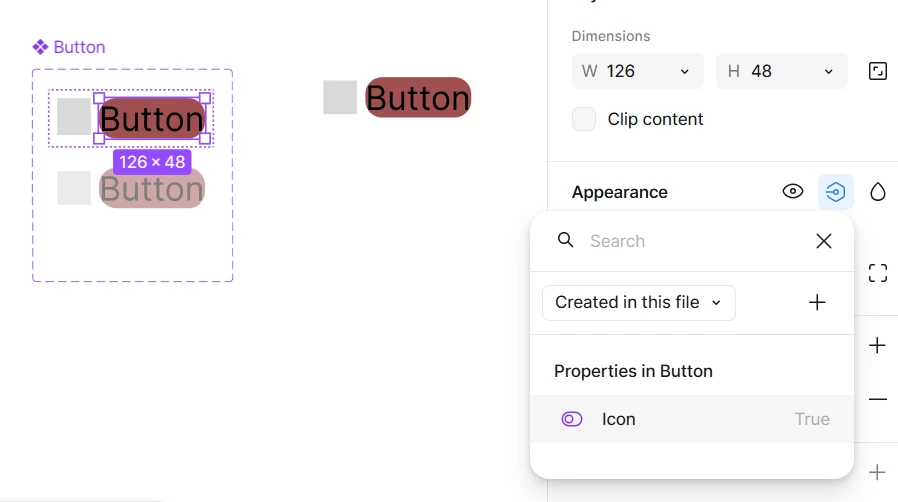Select the grey icon square of the instance

tap(340, 97)
